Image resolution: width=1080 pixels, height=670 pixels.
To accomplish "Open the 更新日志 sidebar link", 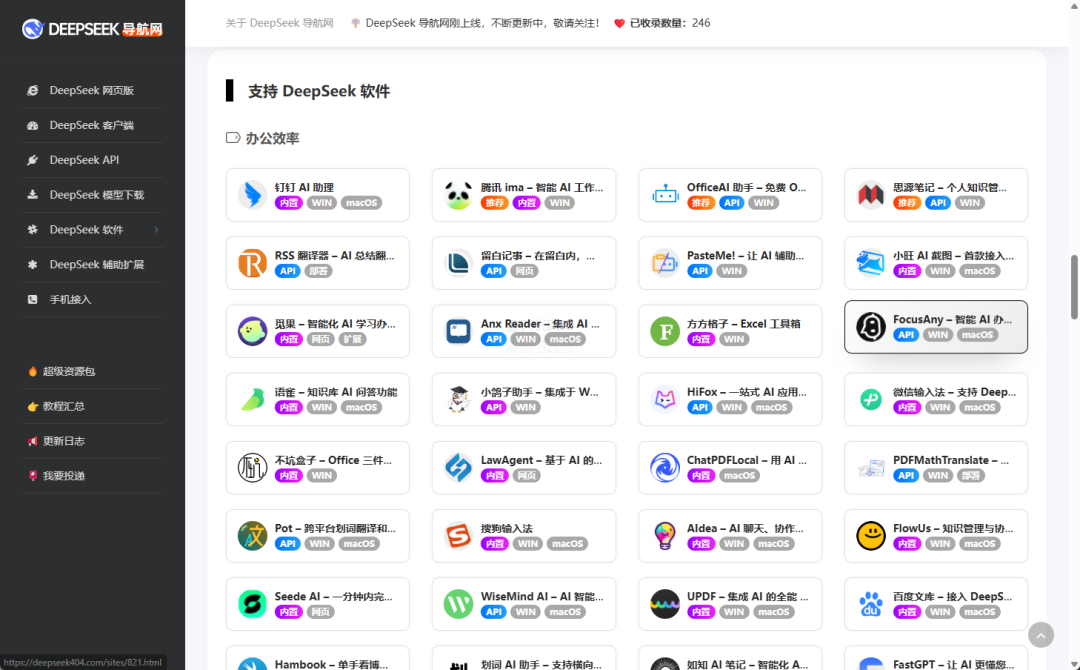I will pyautogui.click(x=63, y=441).
